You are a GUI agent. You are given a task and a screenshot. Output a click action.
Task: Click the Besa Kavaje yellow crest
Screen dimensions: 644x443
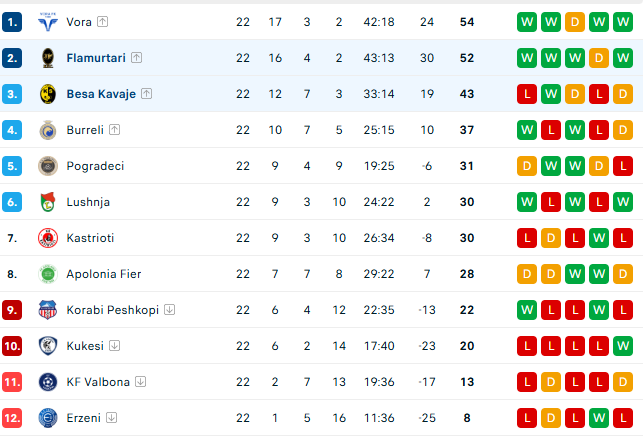coord(47,93)
